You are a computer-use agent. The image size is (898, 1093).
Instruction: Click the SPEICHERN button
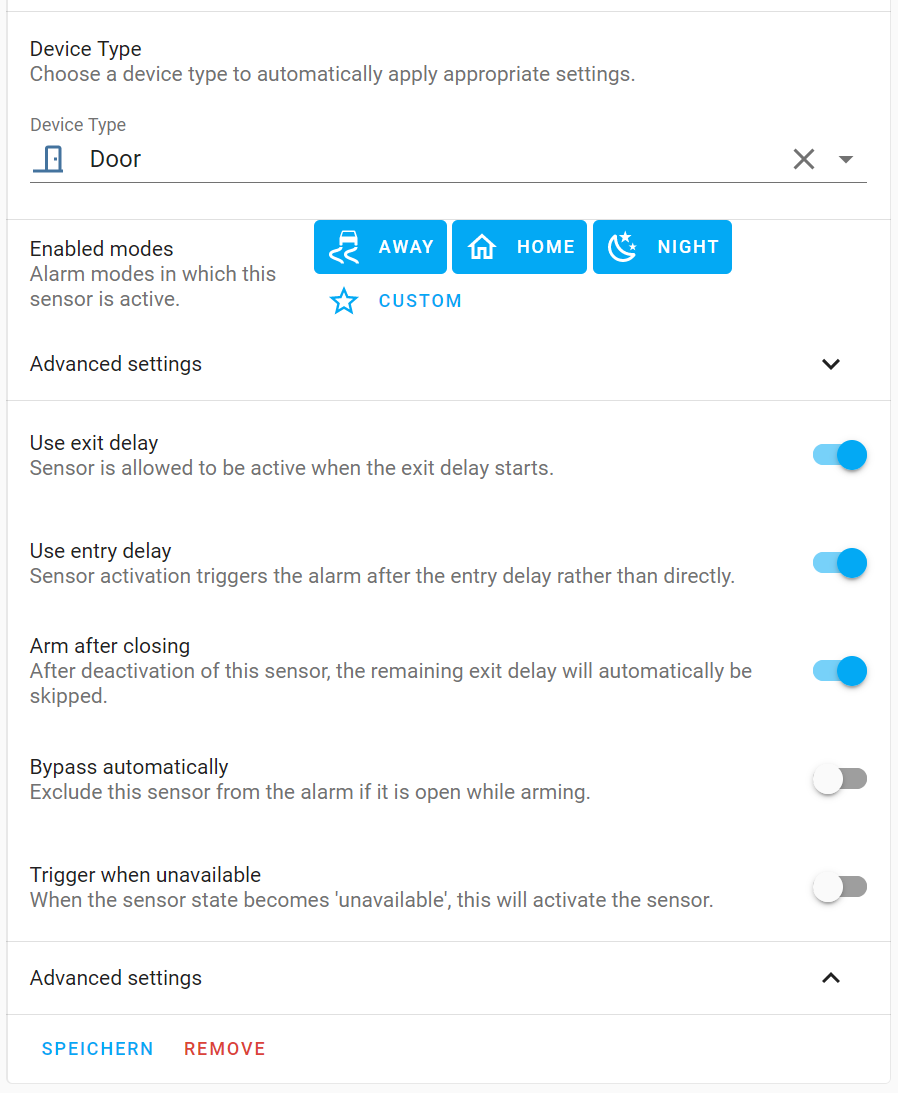(x=97, y=1048)
